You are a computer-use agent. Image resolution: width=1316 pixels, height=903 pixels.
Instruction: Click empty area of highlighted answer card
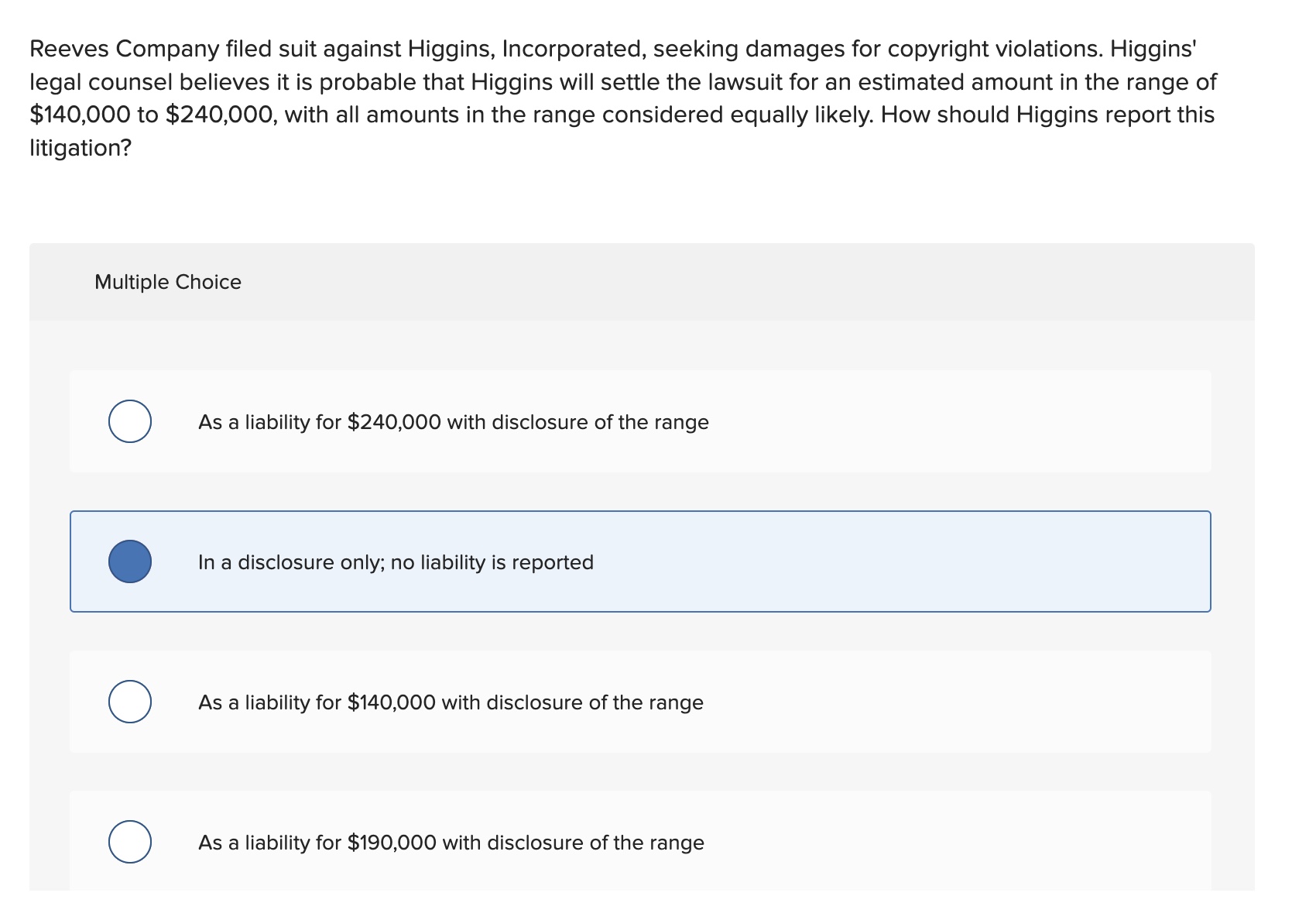click(929, 561)
